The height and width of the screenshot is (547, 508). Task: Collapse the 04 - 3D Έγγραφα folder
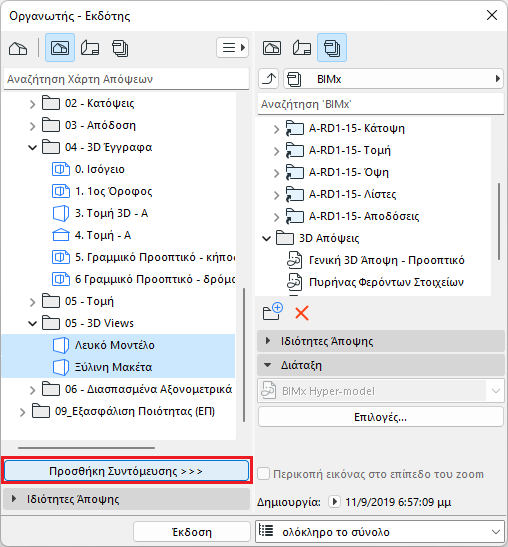[x=32, y=148]
